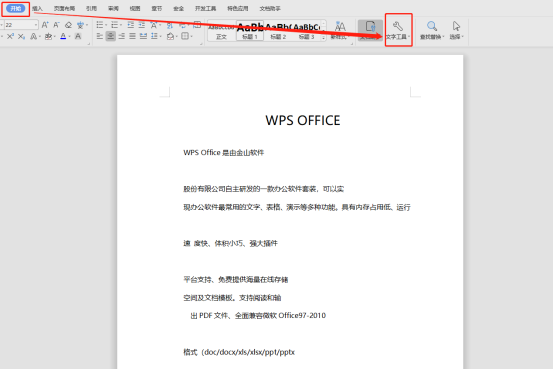Open the font size 22 dropdown
554x370 pixels.
click(x=36, y=25)
